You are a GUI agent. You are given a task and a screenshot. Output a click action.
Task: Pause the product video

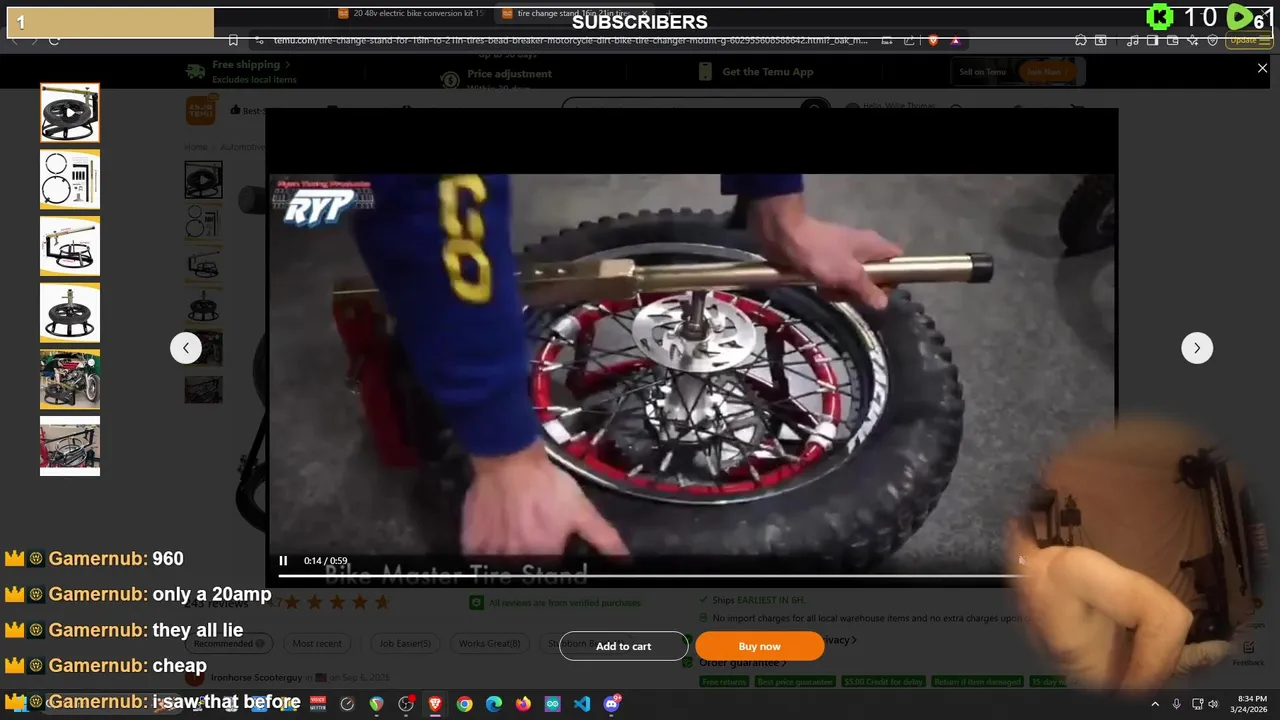[x=283, y=561]
